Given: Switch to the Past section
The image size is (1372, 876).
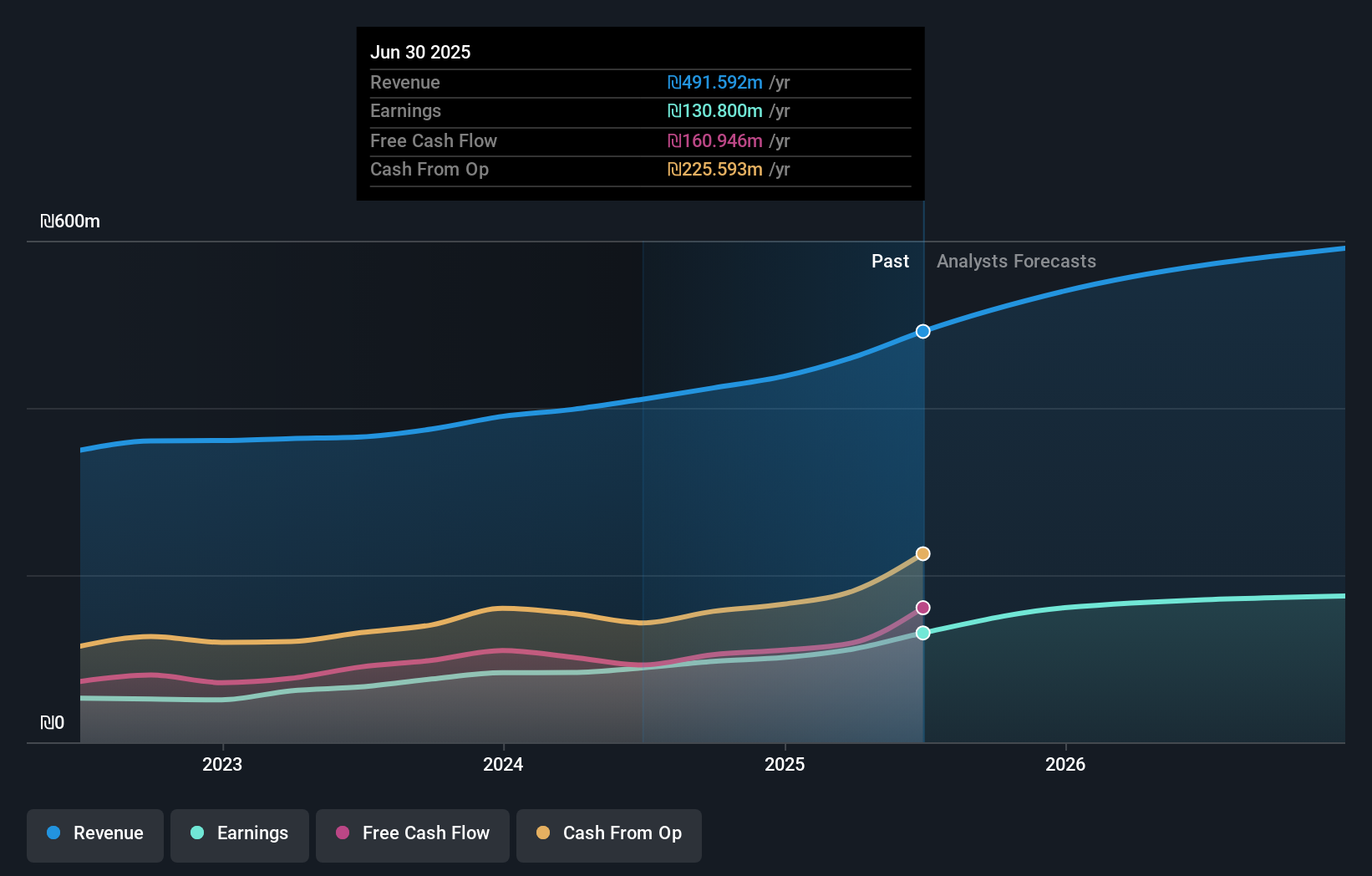Looking at the screenshot, I should [x=890, y=261].
